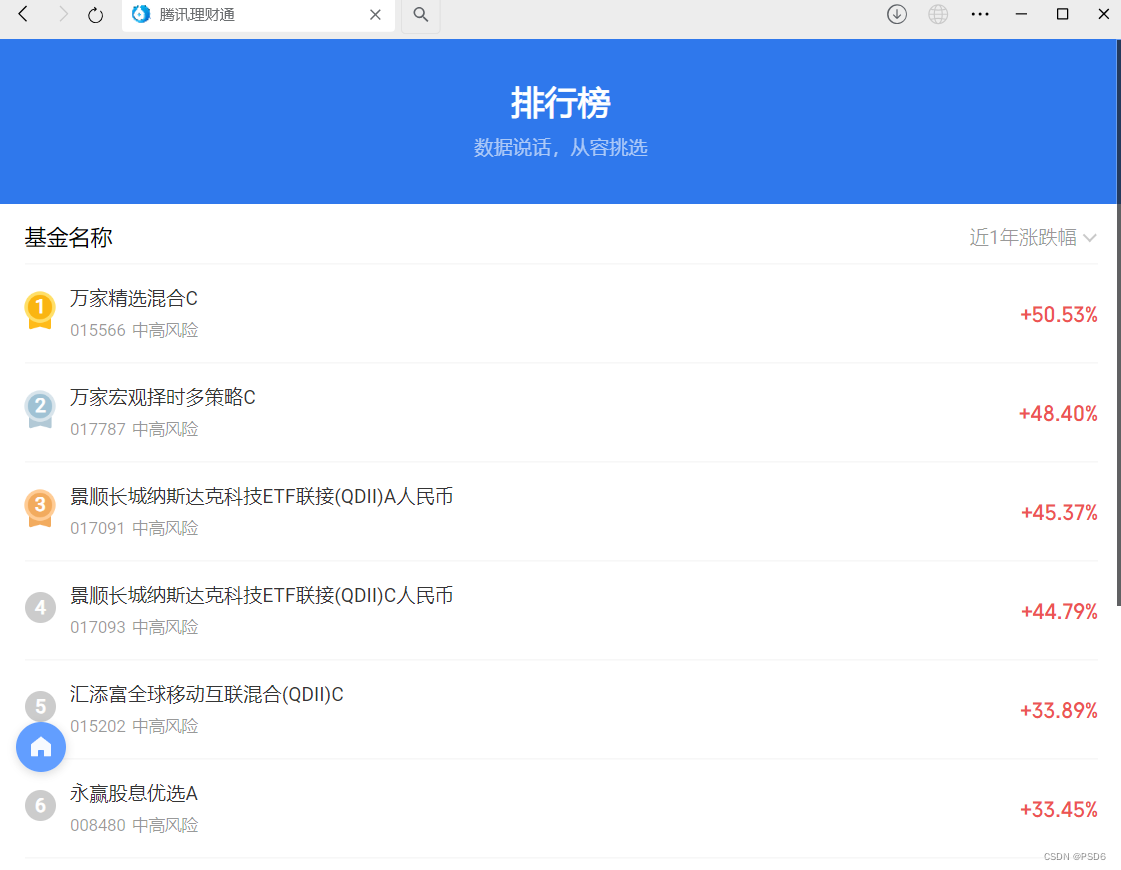Screen dimensions: 1121x870
Task: Click the 排行榜 page title
Action: (560, 103)
